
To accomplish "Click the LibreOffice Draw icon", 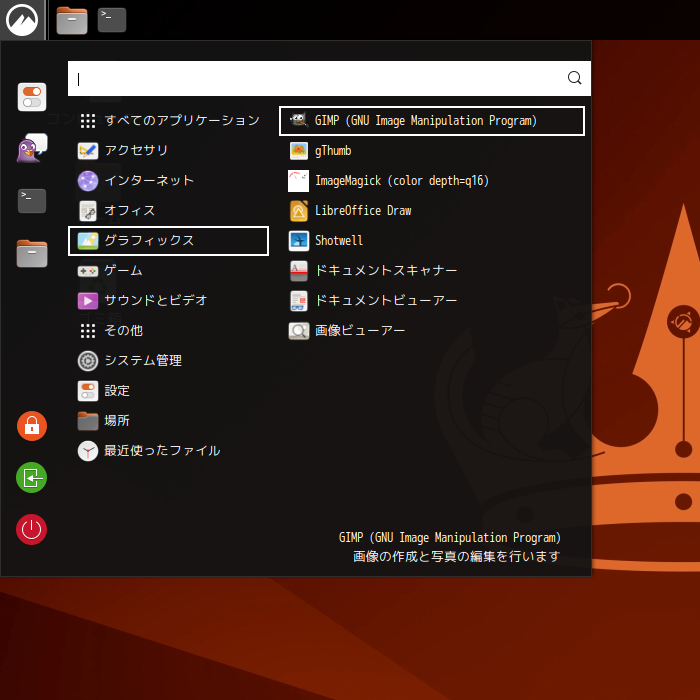I will (x=299, y=211).
